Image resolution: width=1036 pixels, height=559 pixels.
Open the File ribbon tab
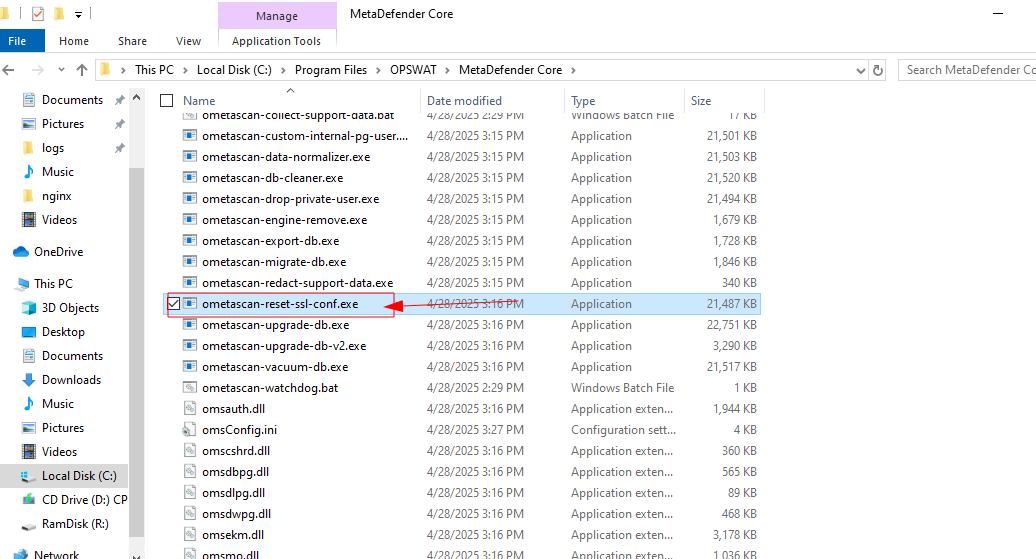click(18, 41)
